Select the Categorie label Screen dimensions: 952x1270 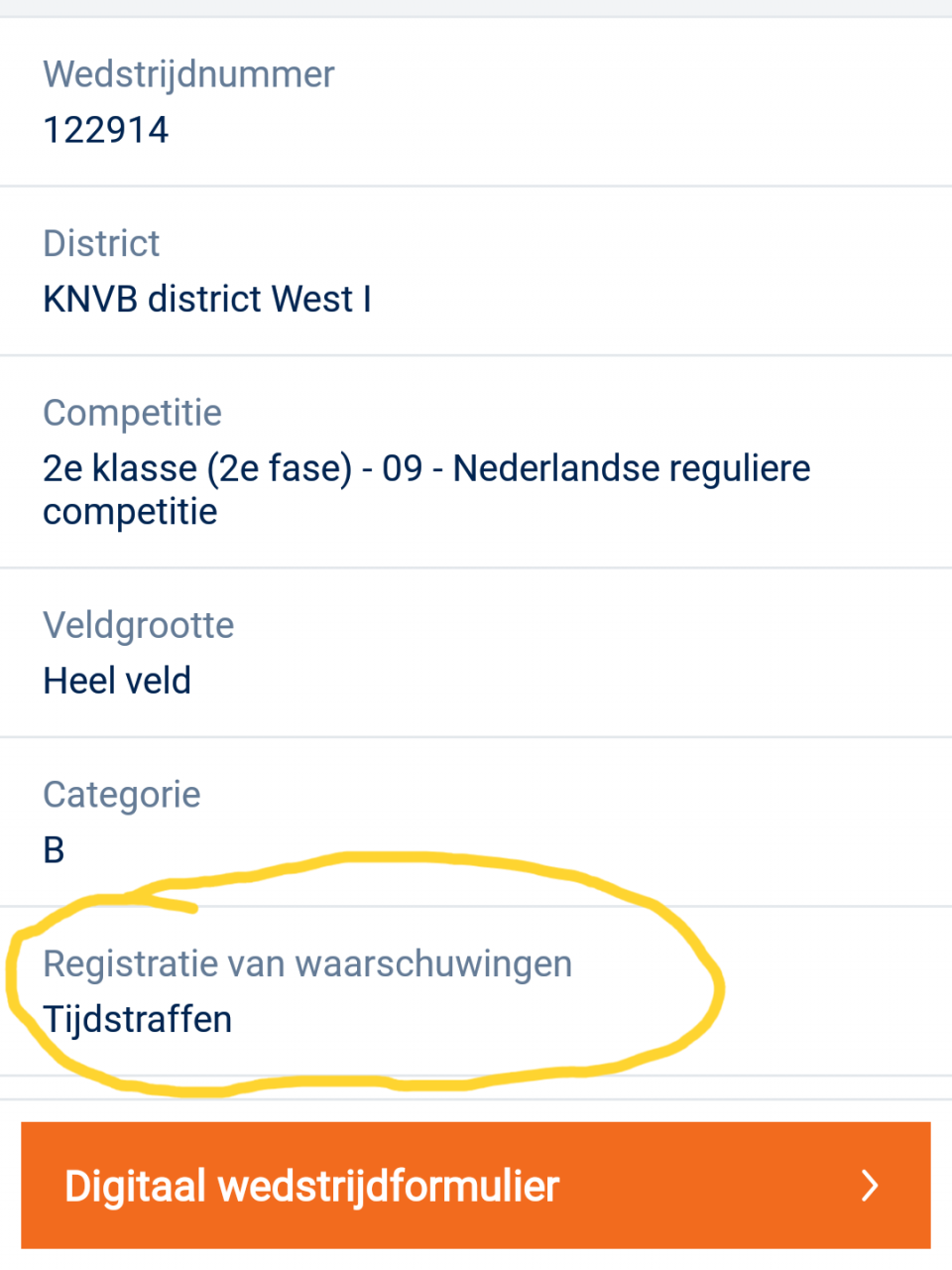tap(122, 795)
